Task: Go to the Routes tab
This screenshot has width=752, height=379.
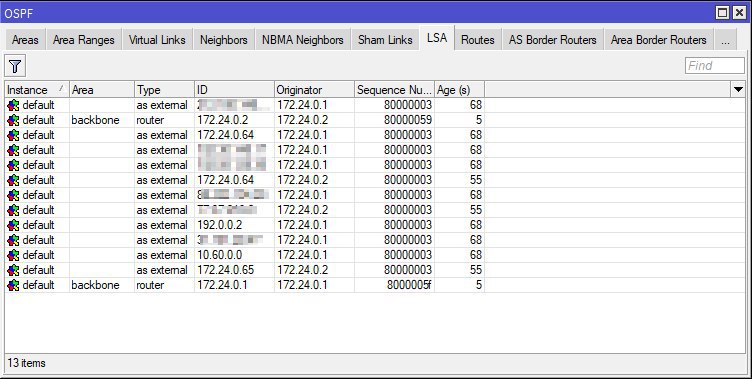Action: click(478, 40)
